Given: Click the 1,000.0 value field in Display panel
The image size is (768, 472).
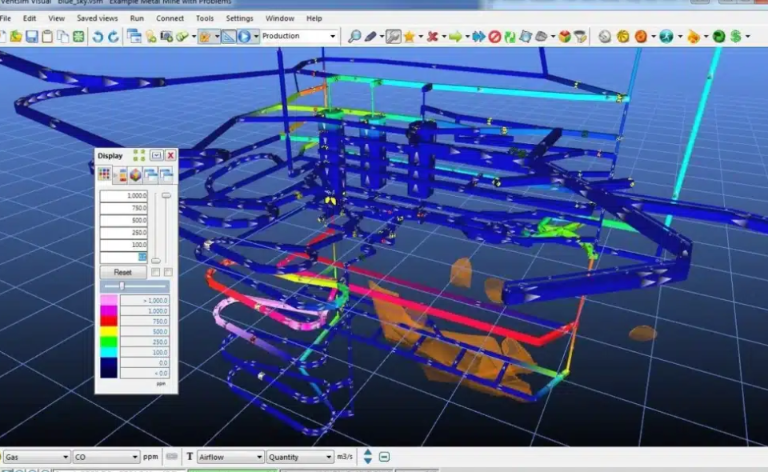Looking at the screenshot, I should [123, 195].
